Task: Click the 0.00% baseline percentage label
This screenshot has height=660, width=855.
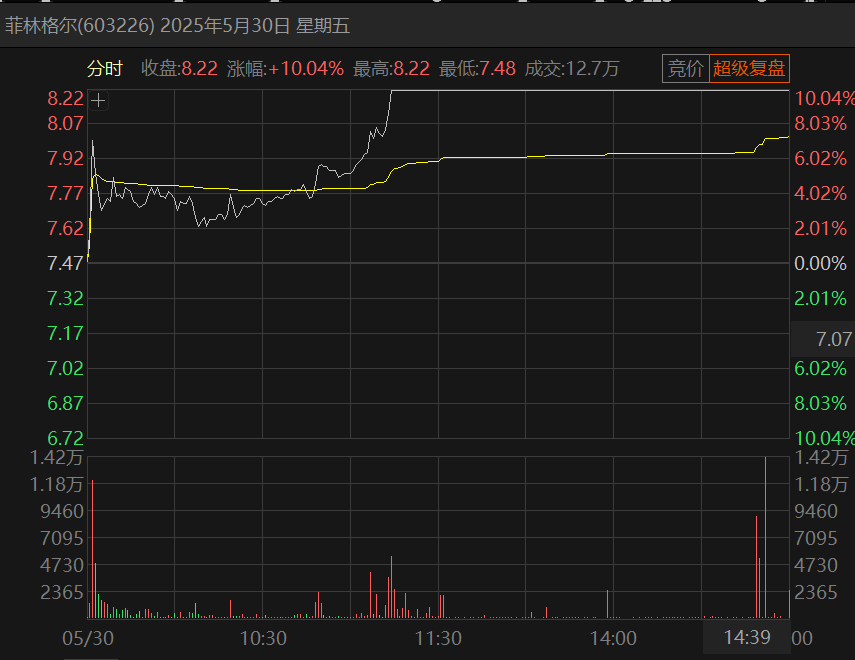Action: pos(820,263)
